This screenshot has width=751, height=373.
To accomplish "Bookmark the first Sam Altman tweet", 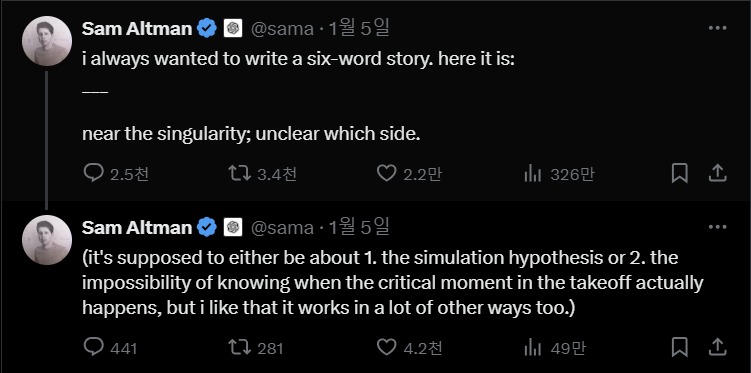I will point(679,173).
